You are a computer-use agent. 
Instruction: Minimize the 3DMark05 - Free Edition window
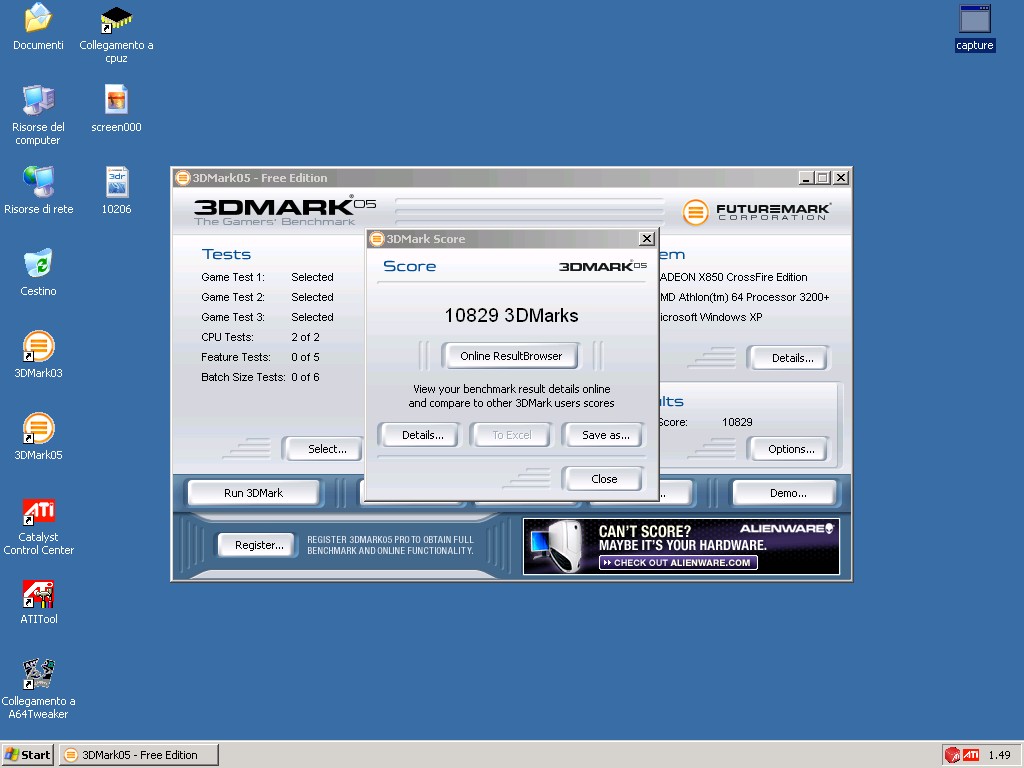[807, 178]
